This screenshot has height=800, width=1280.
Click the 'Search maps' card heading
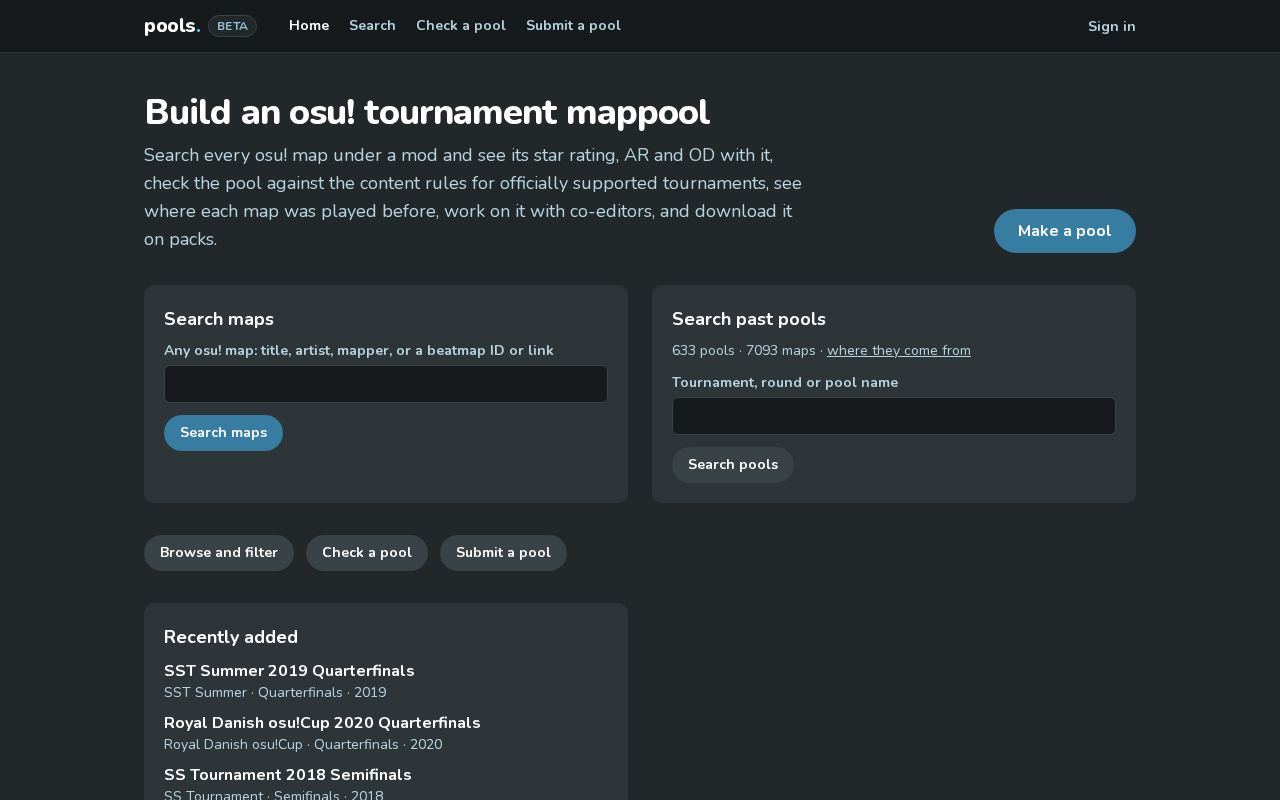point(219,319)
